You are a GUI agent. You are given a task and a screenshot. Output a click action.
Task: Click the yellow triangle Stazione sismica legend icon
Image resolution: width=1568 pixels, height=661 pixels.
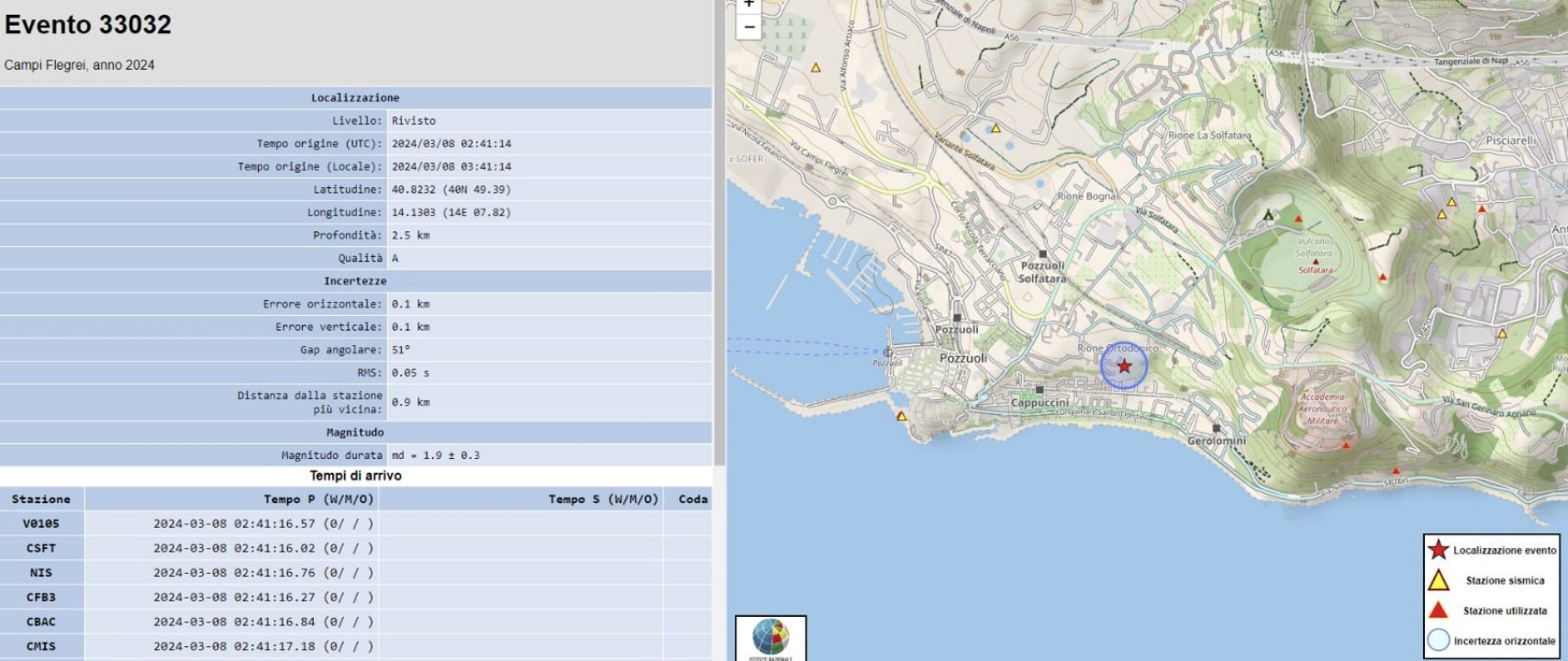pyautogui.click(x=1438, y=580)
